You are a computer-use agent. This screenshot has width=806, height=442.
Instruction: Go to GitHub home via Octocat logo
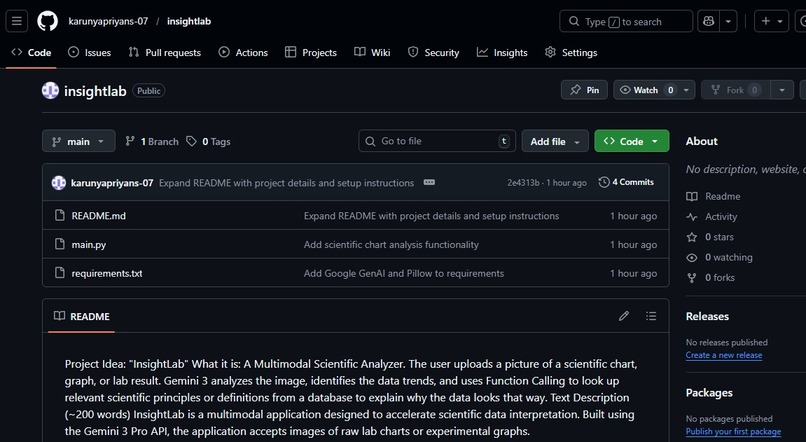[47, 22]
